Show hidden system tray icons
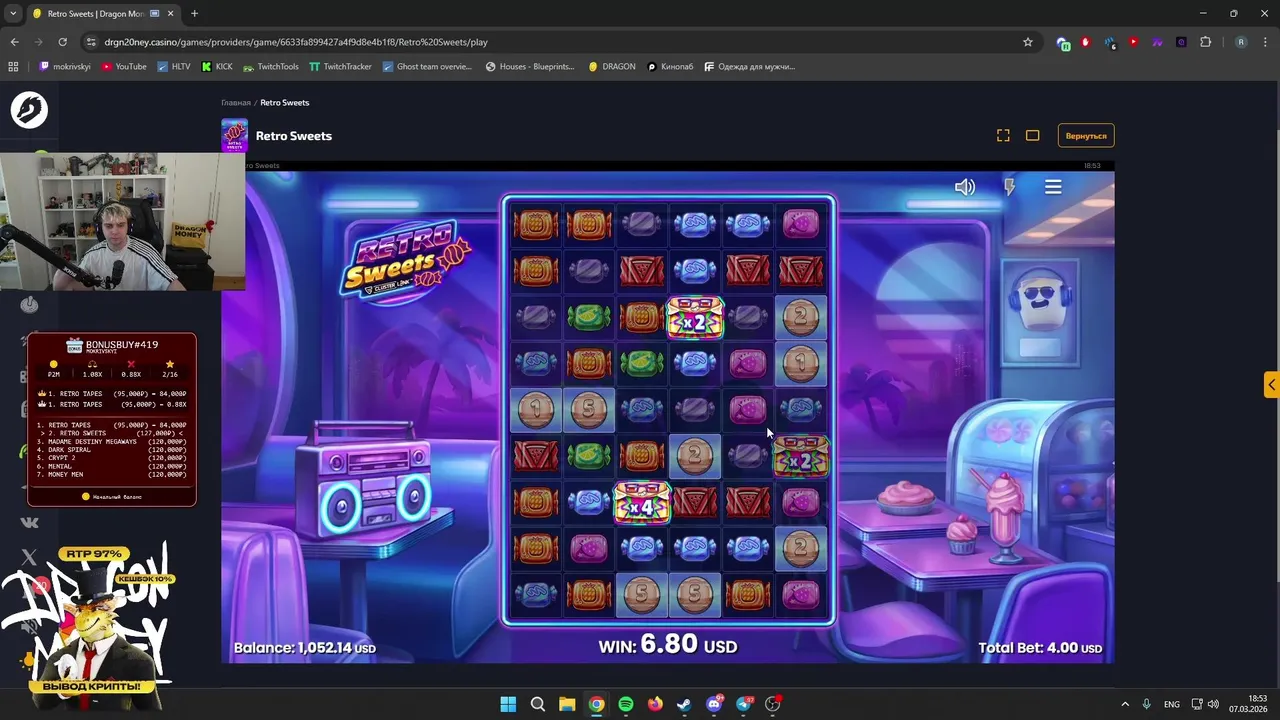This screenshot has height=720, width=1280. click(1124, 704)
